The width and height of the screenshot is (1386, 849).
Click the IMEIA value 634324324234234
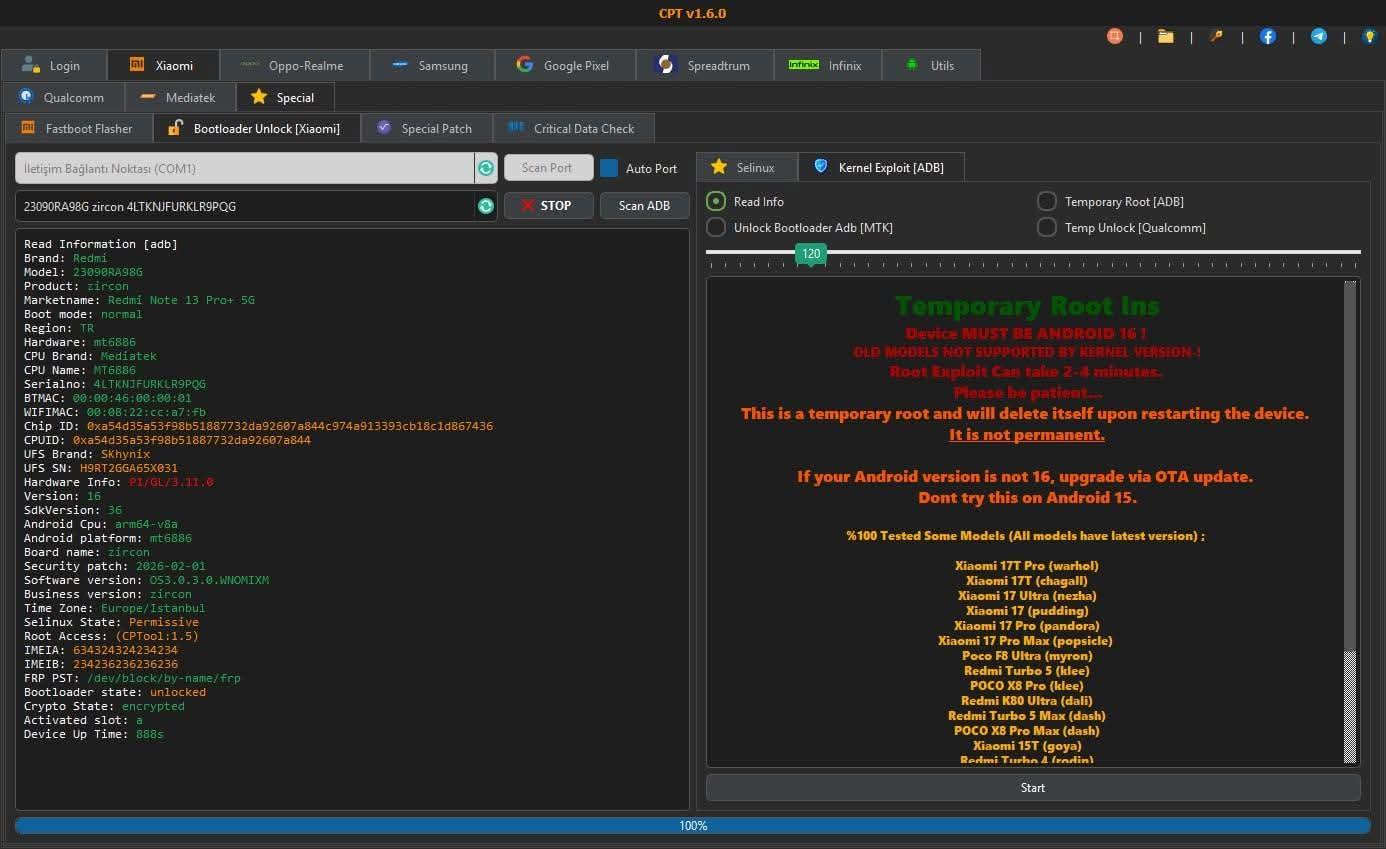[125, 650]
